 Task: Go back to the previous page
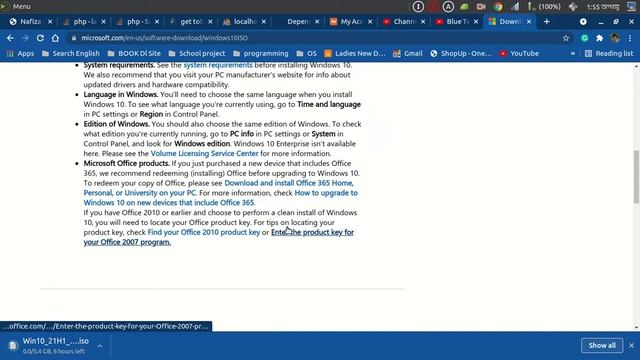pos(10,38)
